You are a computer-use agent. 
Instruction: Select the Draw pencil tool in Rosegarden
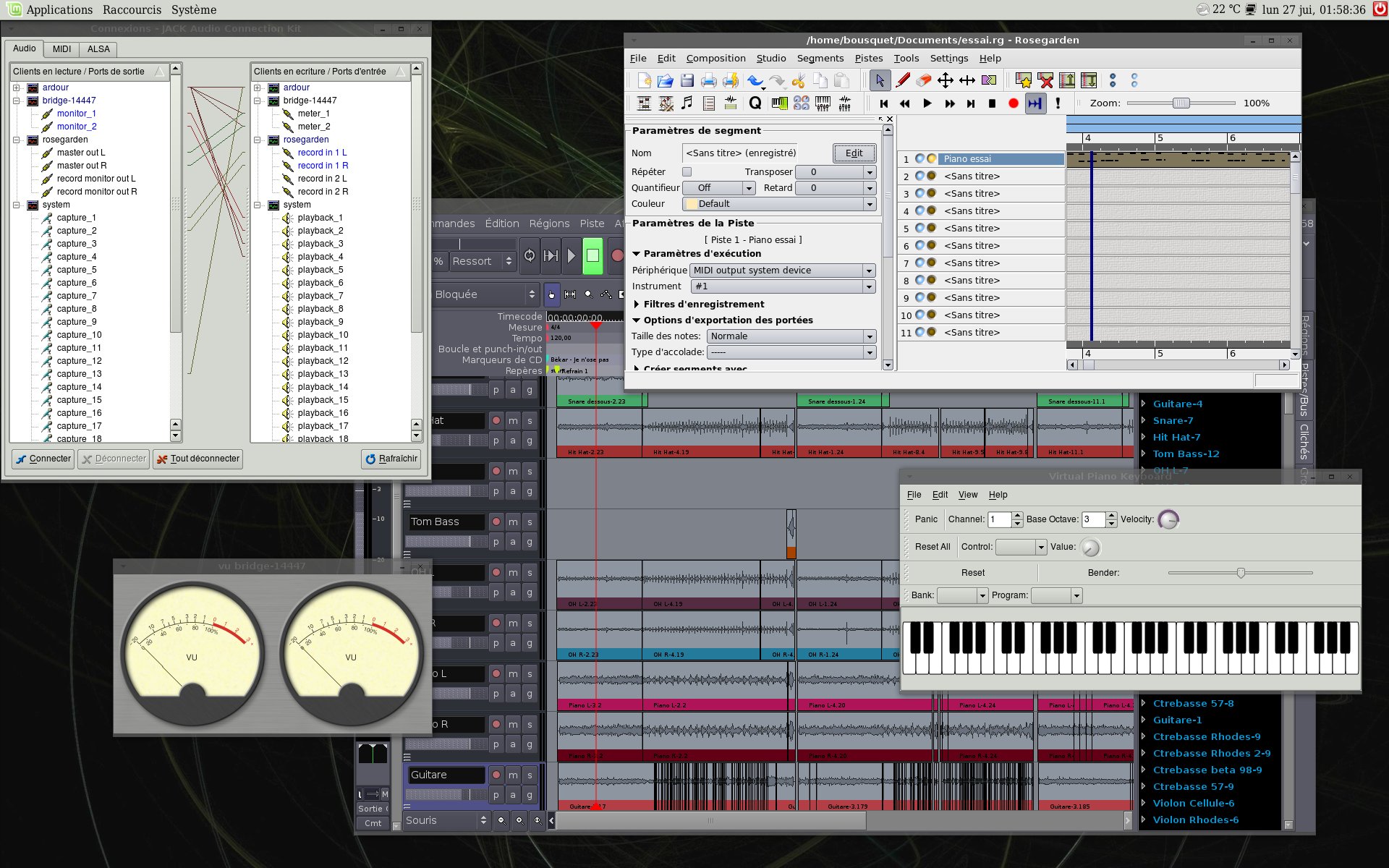(x=902, y=80)
